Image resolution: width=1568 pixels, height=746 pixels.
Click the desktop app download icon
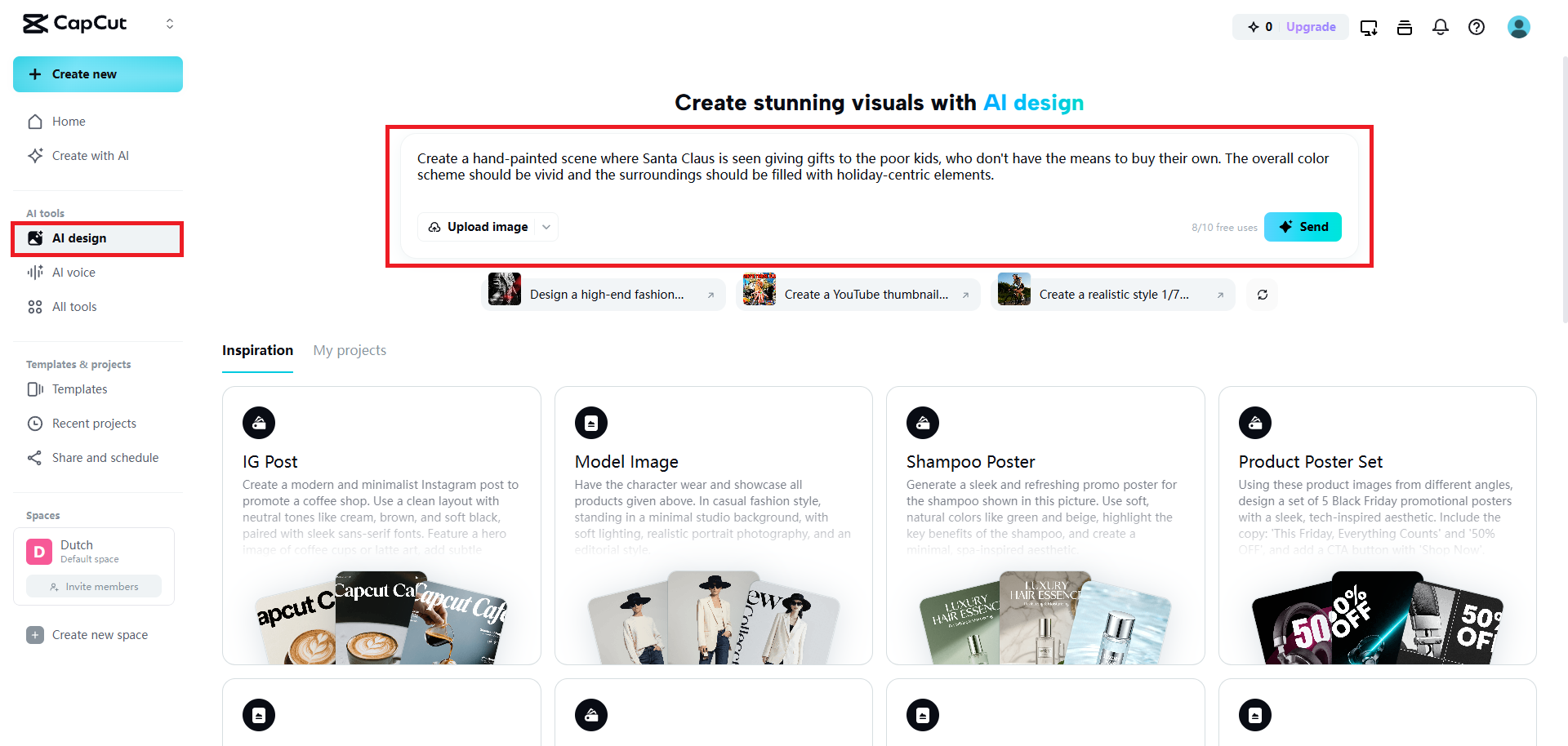(x=1369, y=28)
